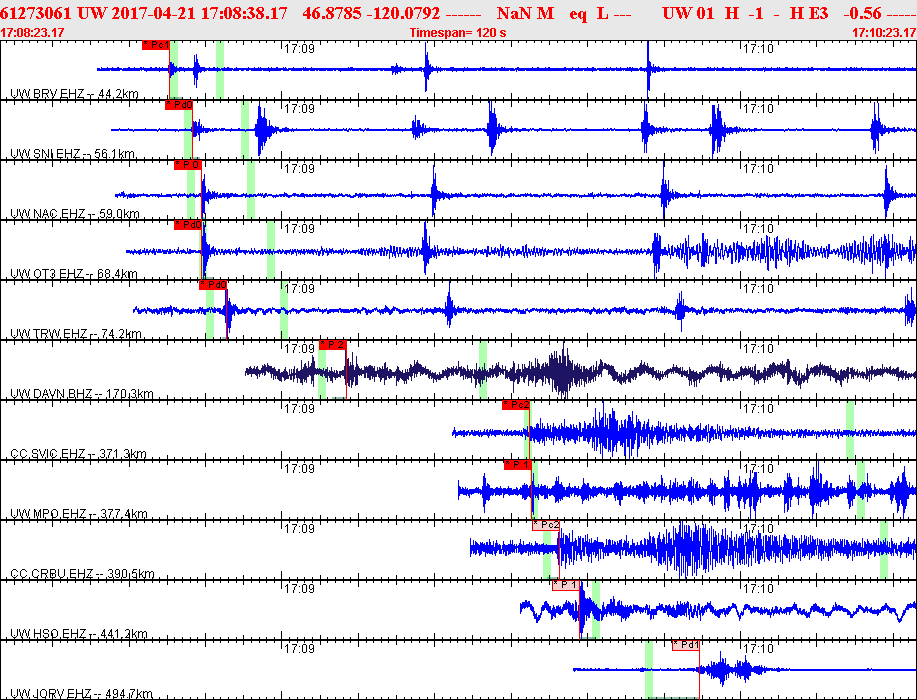Click the green marker mid-trace on DAVN after 17:09

(x=482, y=370)
